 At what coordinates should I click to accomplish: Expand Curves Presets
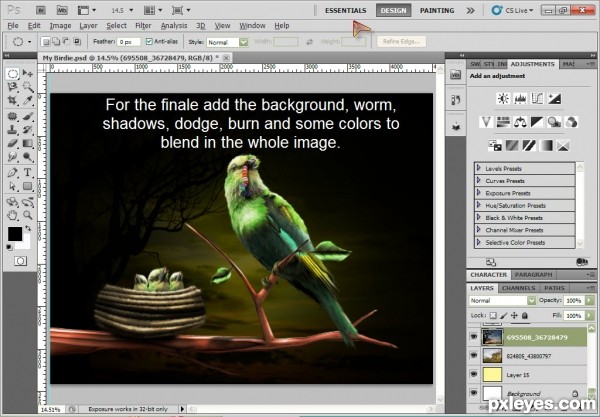[479, 180]
